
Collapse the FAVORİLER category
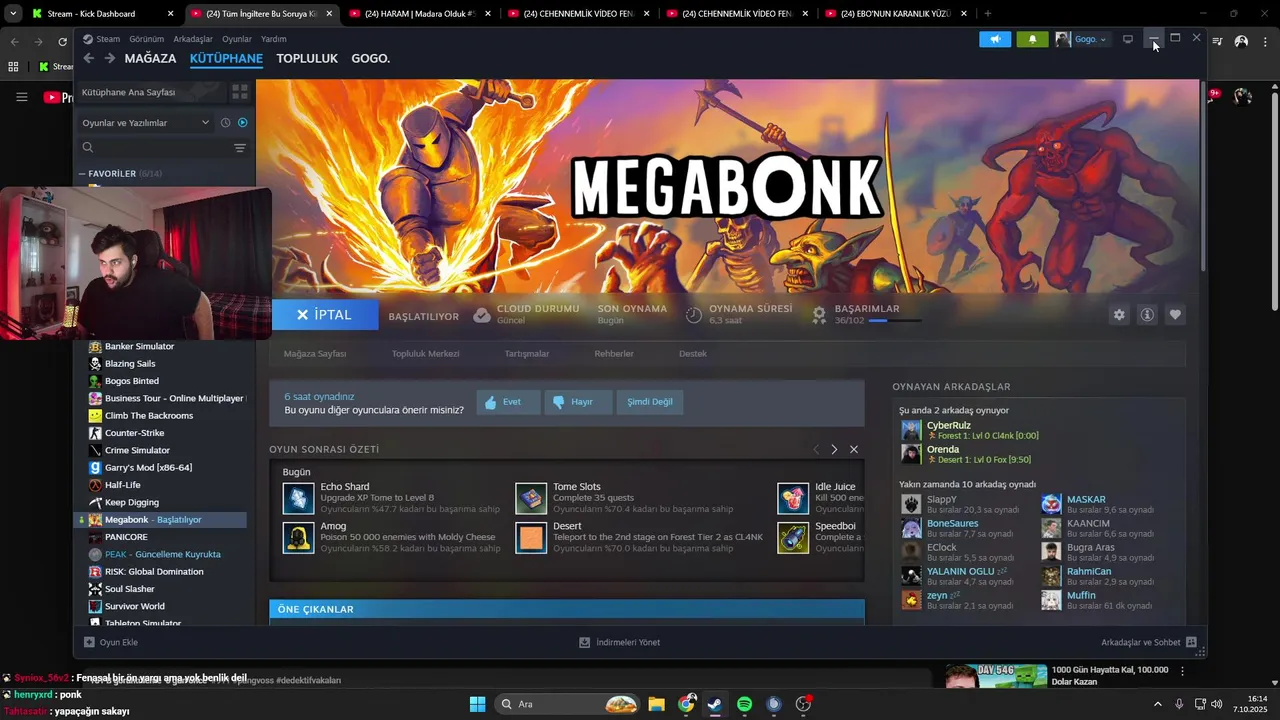click(x=82, y=174)
